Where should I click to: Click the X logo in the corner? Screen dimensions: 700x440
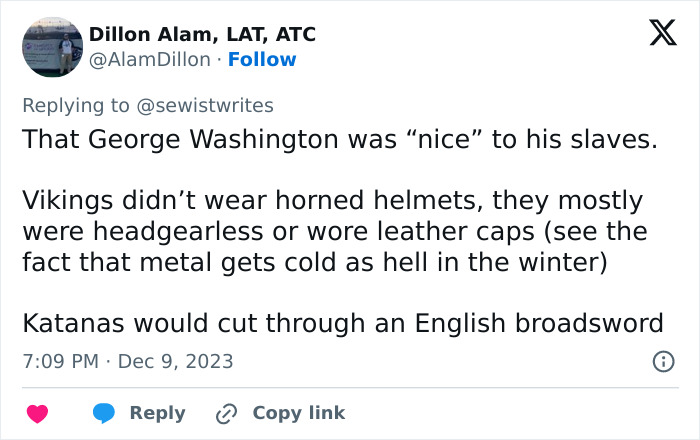click(x=656, y=35)
